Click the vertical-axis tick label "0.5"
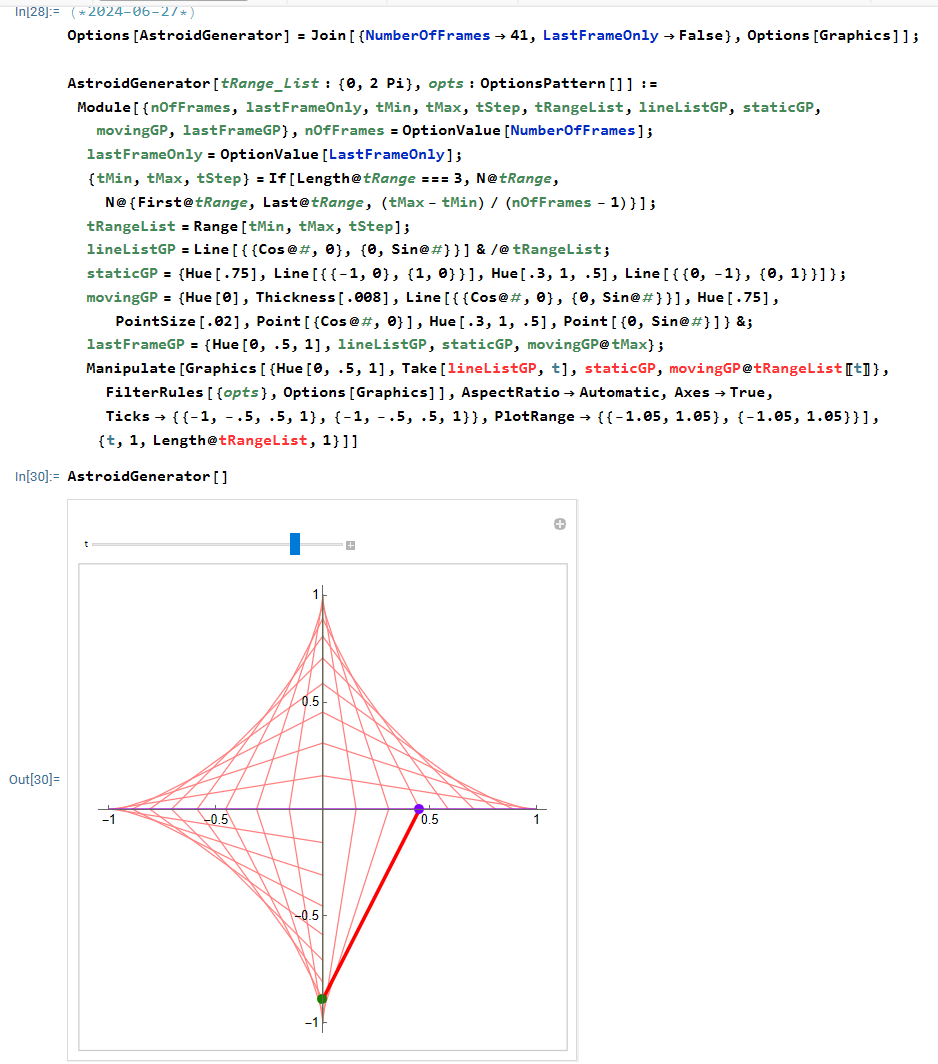This screenshot has width=938, height=1064. point(310,702)
